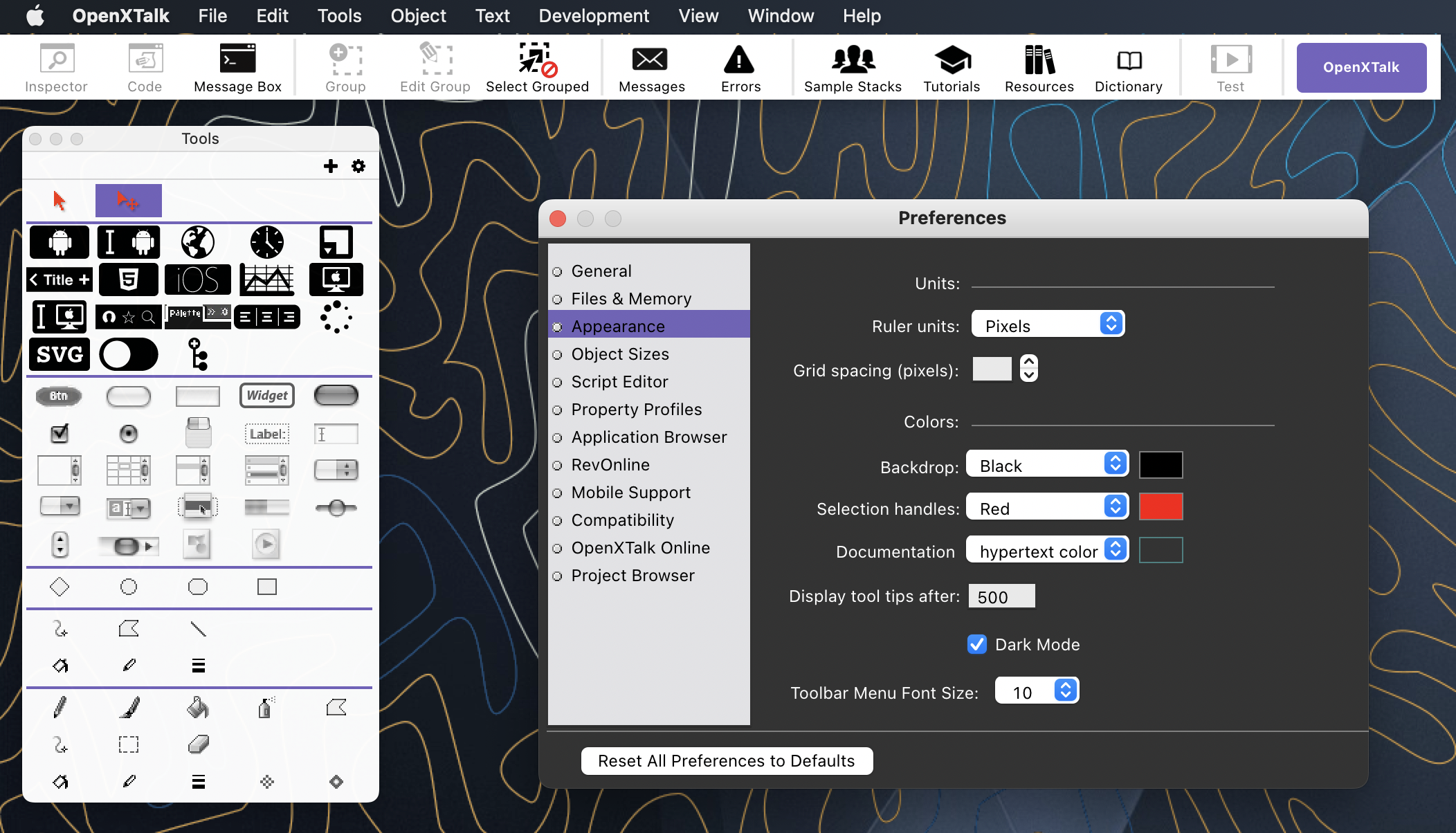Image resolution: width=1456 pixels, height=833 pixels.
Task: Click the Messages toolbar icon
Action: click(651, 67)
